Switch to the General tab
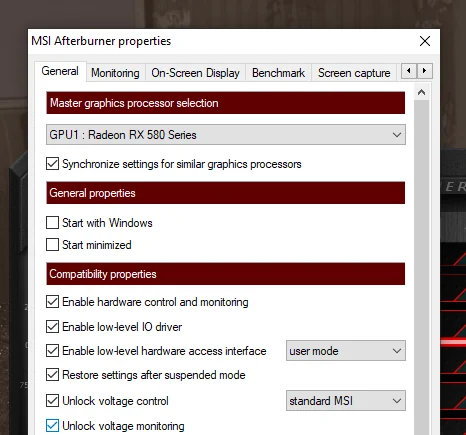This screenshot has width=466, height=435. tap(60, 71)
